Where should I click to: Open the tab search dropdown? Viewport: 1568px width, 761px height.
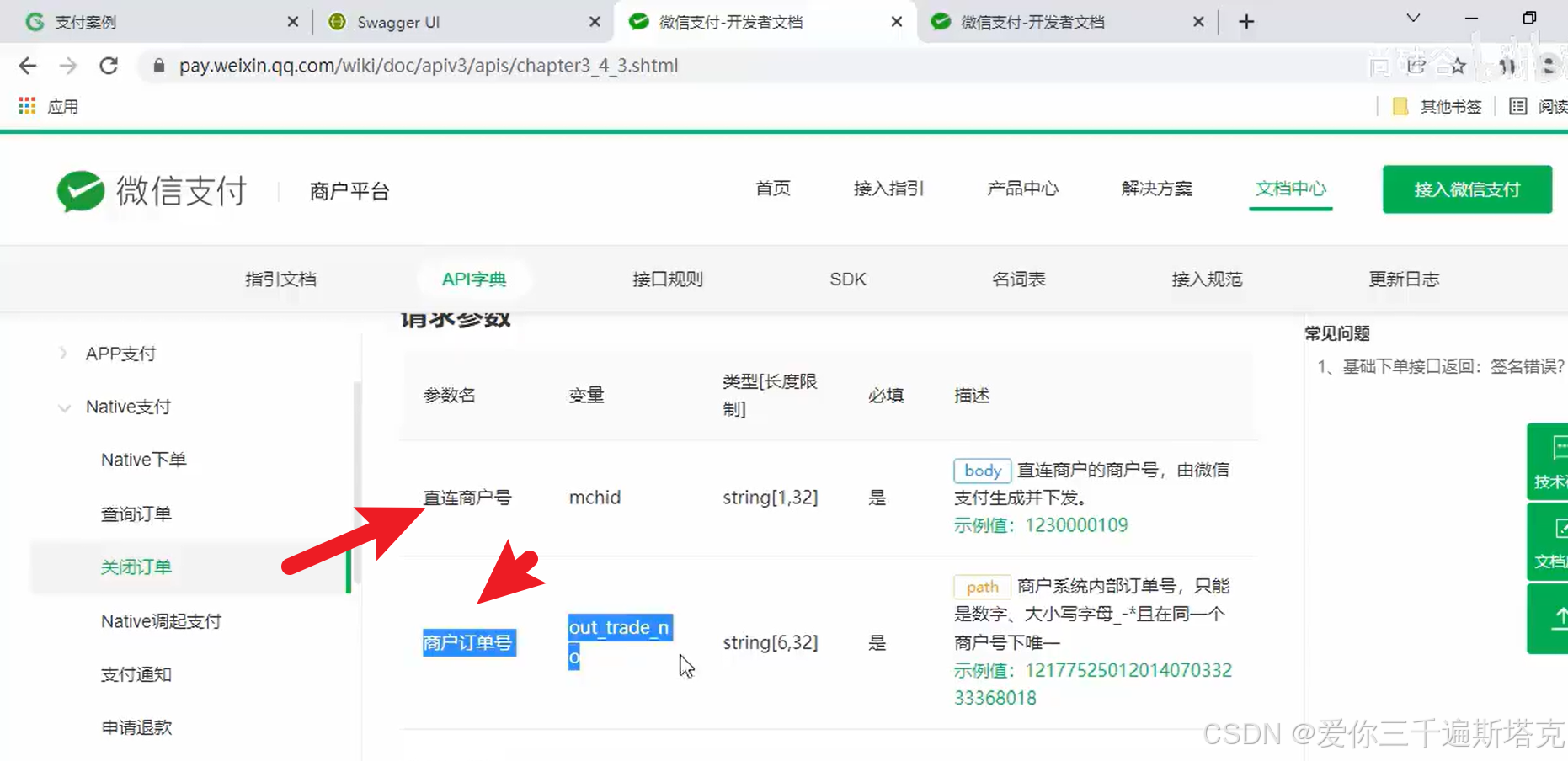pos(1414,18)
